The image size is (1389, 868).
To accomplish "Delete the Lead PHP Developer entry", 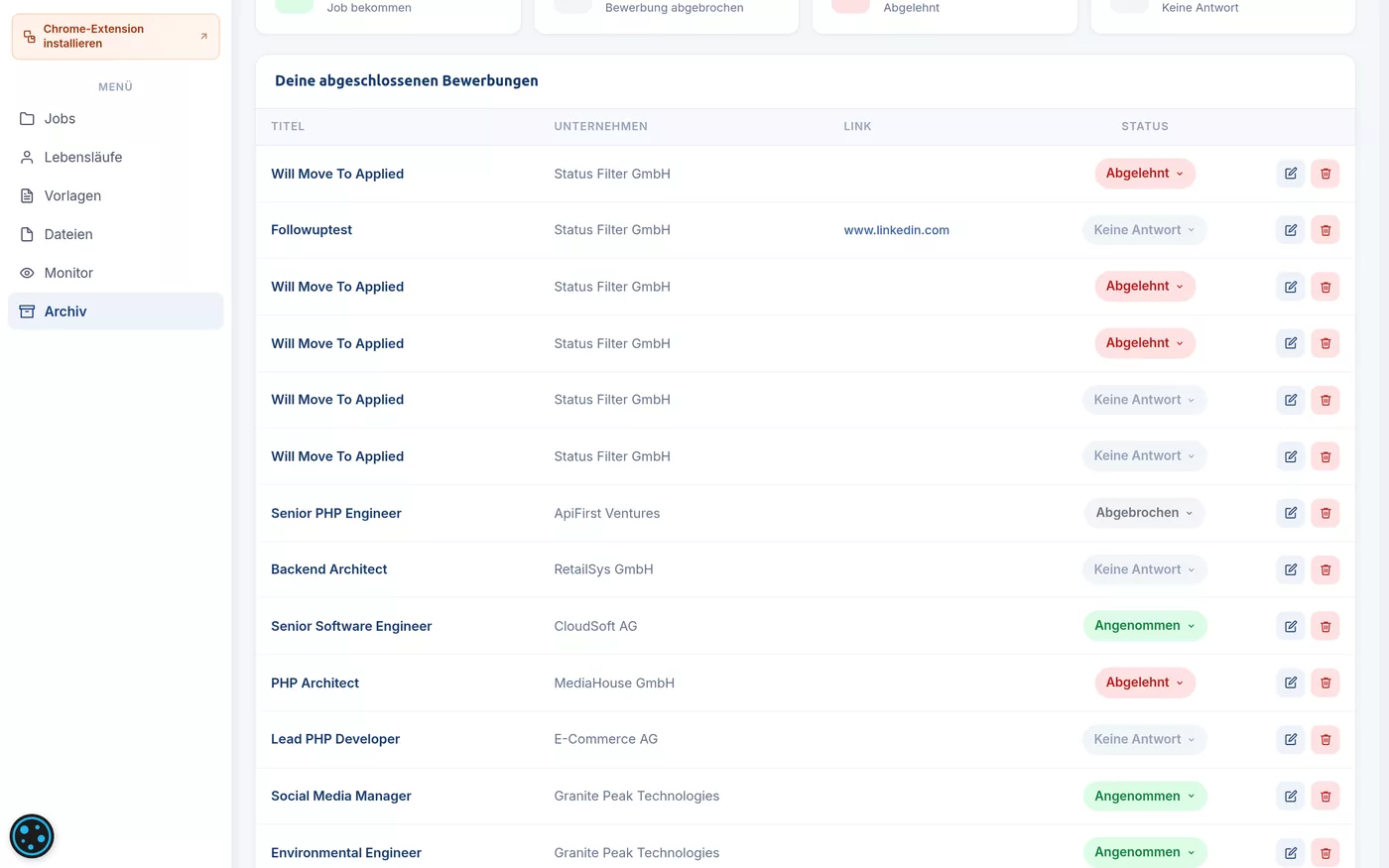I will pyautogui.click(x=1326, y=739).
